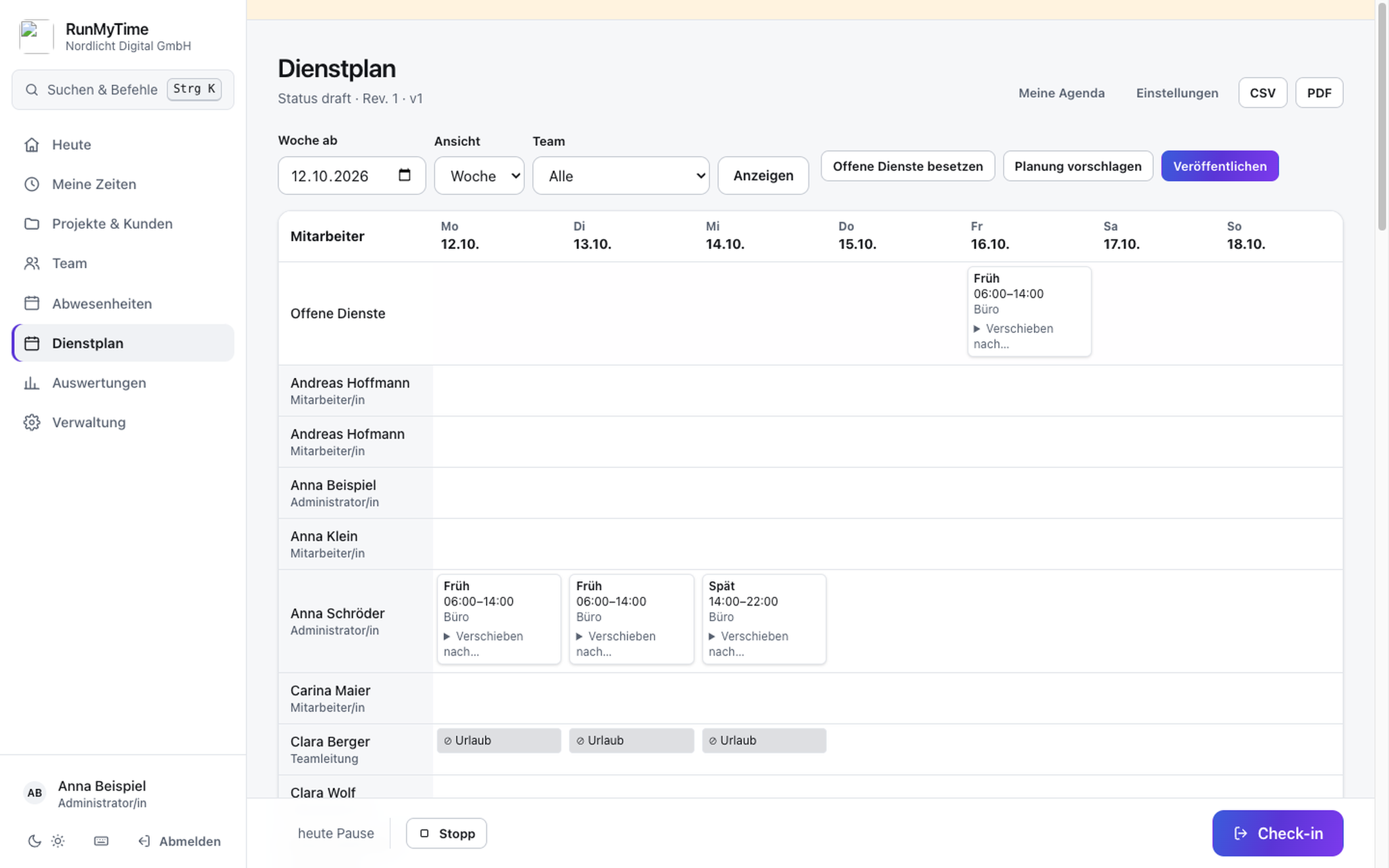
Task: Click the AB user avatar
Action: tap(35, 793)
